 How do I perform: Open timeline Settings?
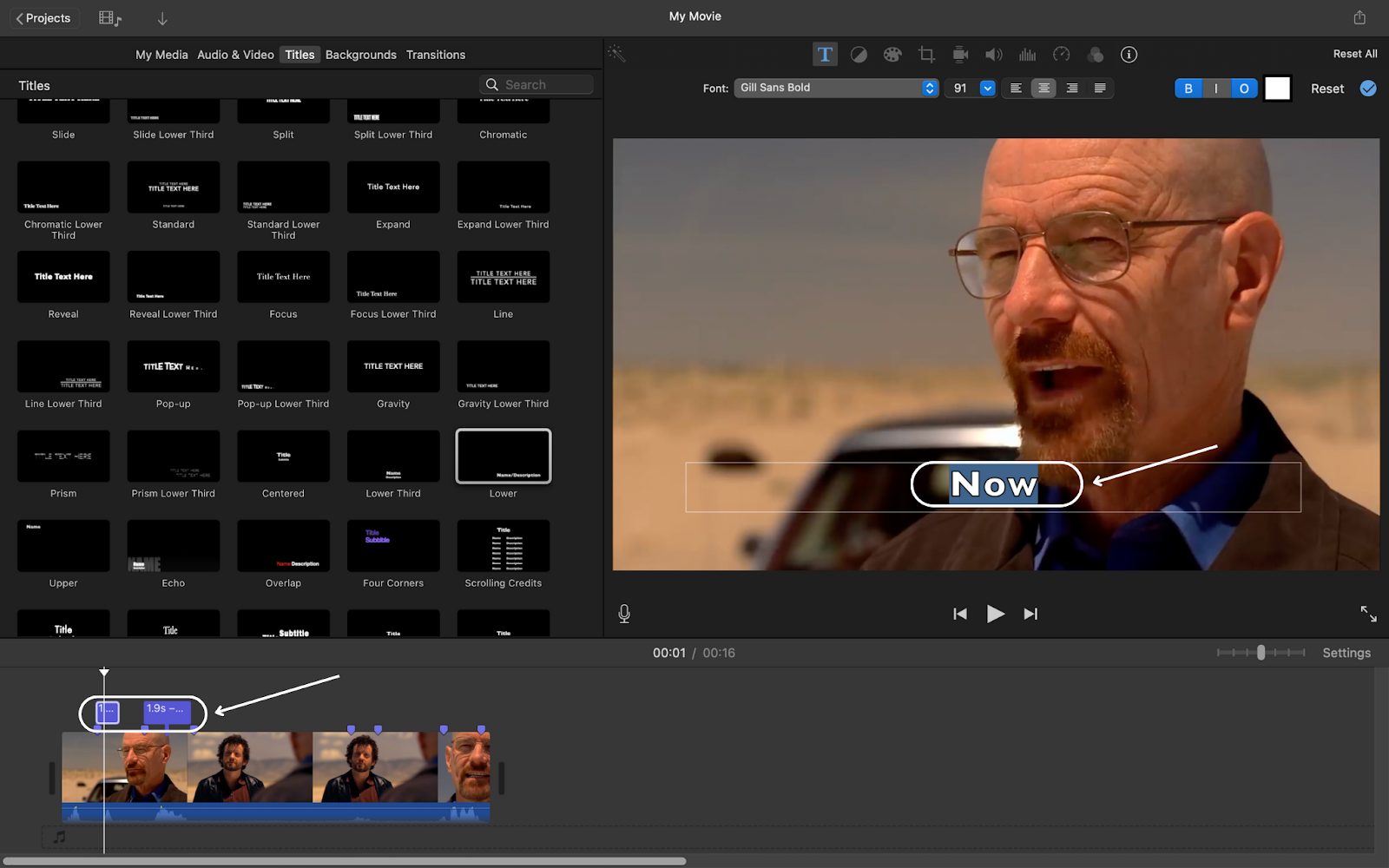click(1346, 653)
